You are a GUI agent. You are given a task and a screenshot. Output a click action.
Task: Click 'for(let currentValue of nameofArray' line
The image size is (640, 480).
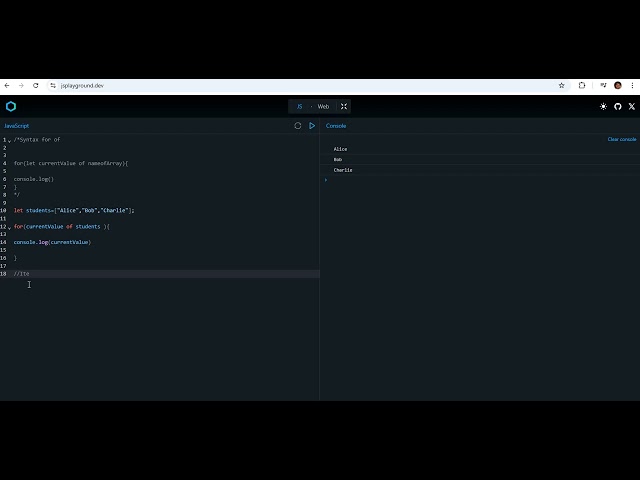[71, 163]
